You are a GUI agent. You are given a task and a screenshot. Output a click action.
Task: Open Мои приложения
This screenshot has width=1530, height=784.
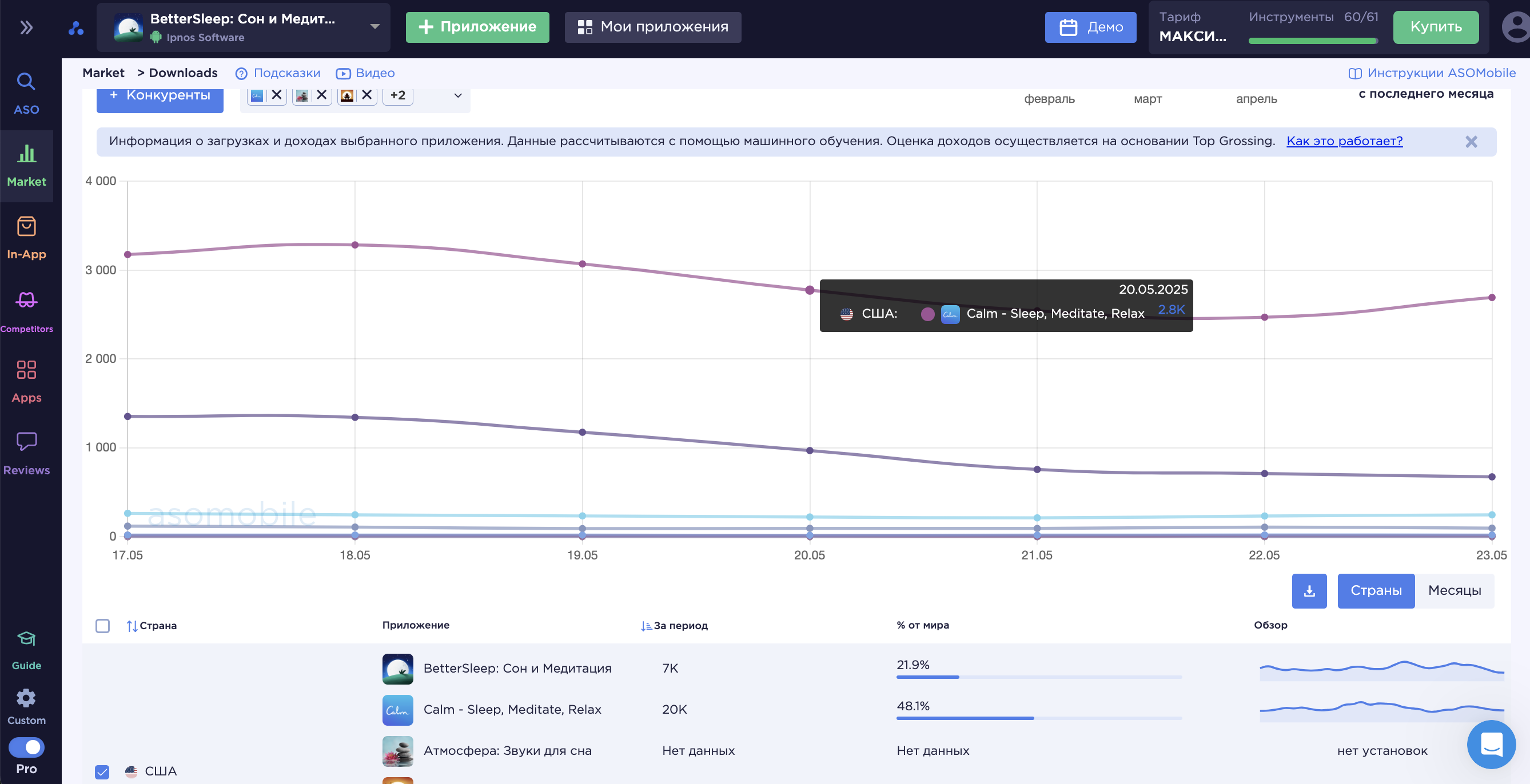click(652, 27)
